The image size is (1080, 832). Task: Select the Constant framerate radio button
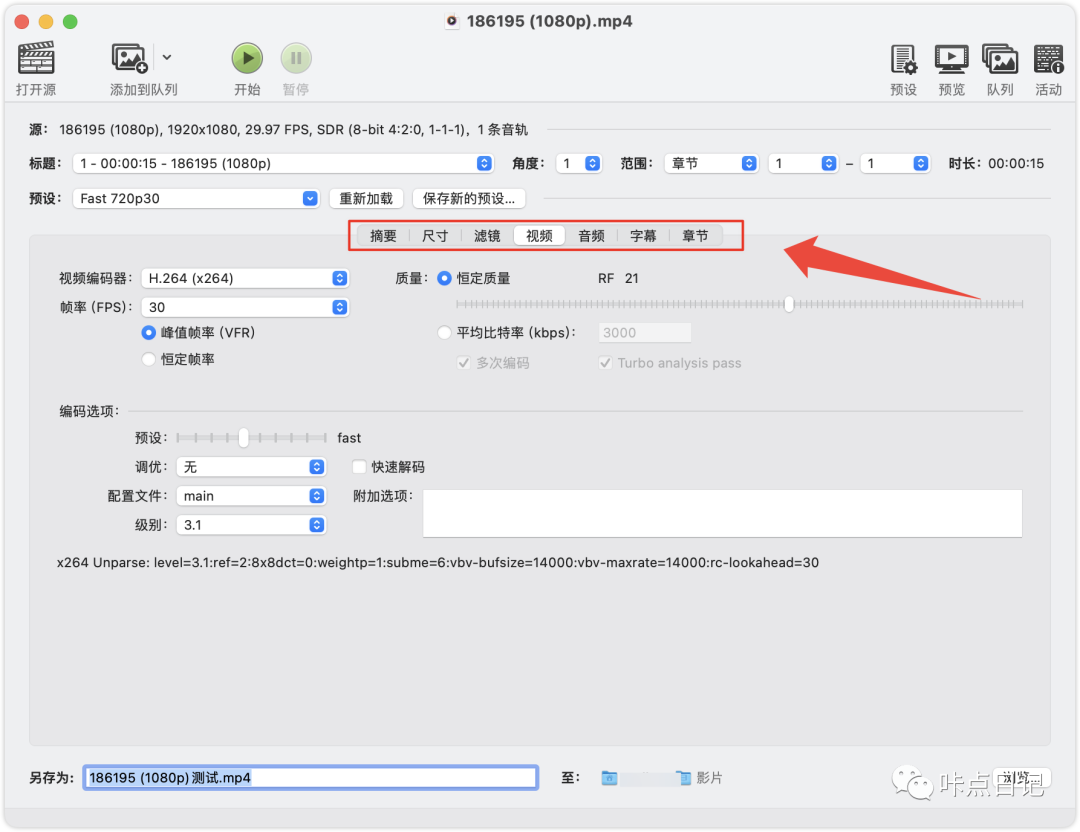pyautogui.click(x=149, y=359)
